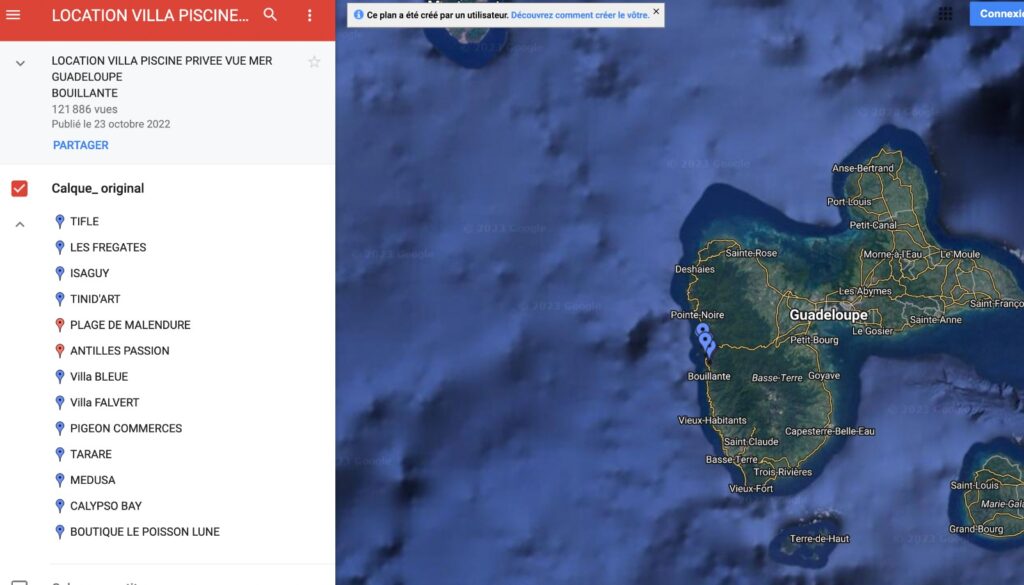Click the Le Gosier label on map

[x=872, y=331]
